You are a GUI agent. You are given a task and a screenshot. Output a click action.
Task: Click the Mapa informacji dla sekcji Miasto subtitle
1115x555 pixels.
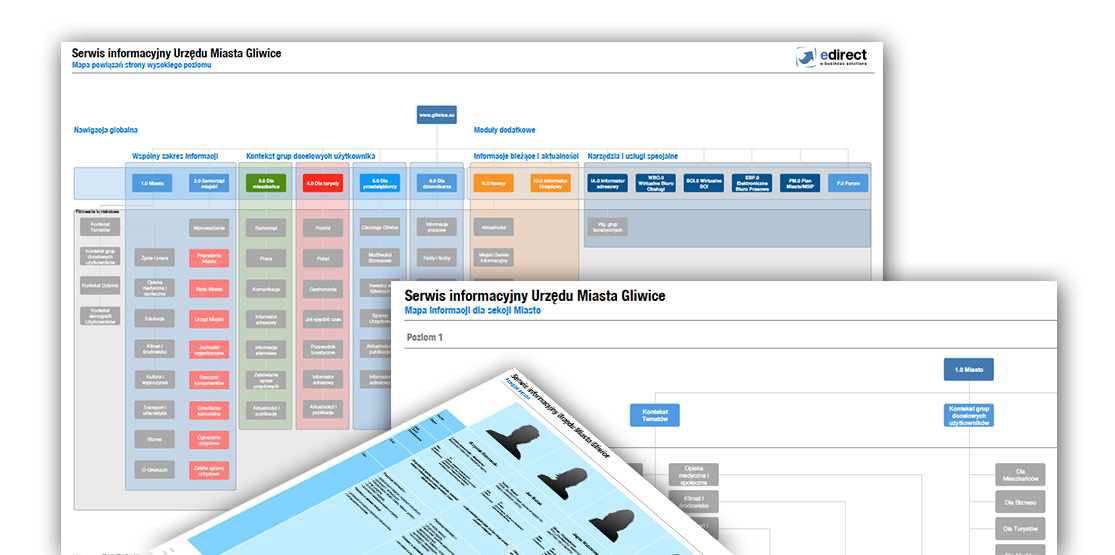pyautogui.click(x=473, y=311)
